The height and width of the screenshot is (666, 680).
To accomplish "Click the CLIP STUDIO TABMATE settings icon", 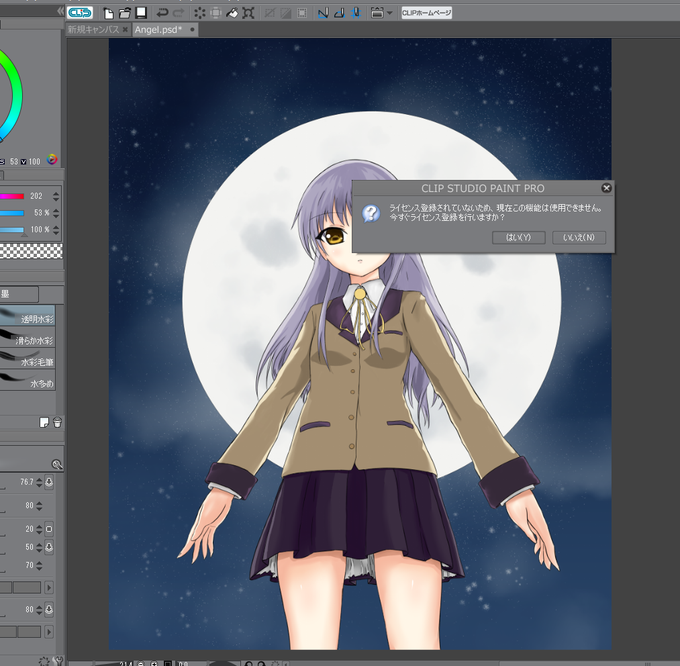I will click(377, 13).
